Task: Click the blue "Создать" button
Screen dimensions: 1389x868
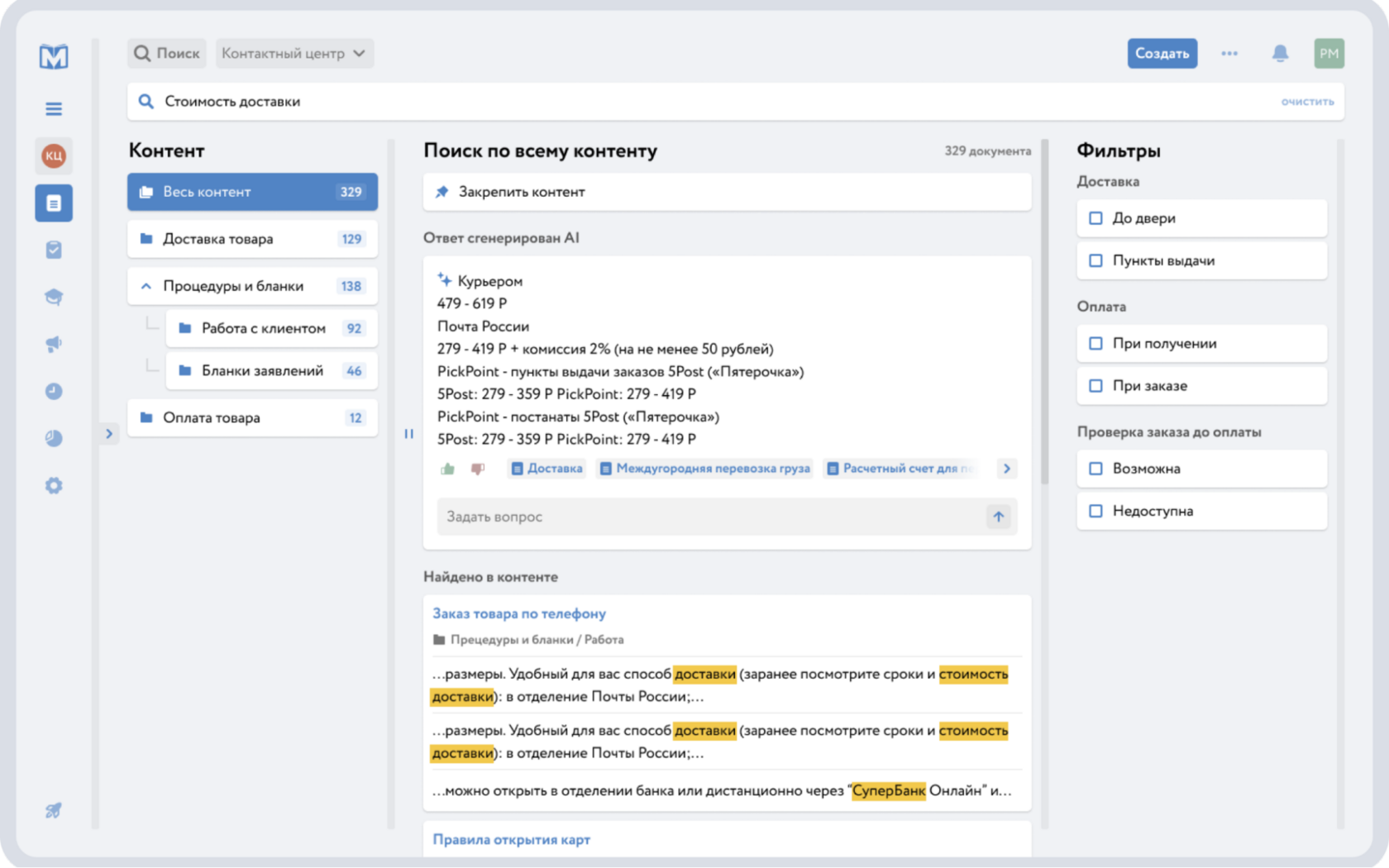Action: pos(1162,54)
